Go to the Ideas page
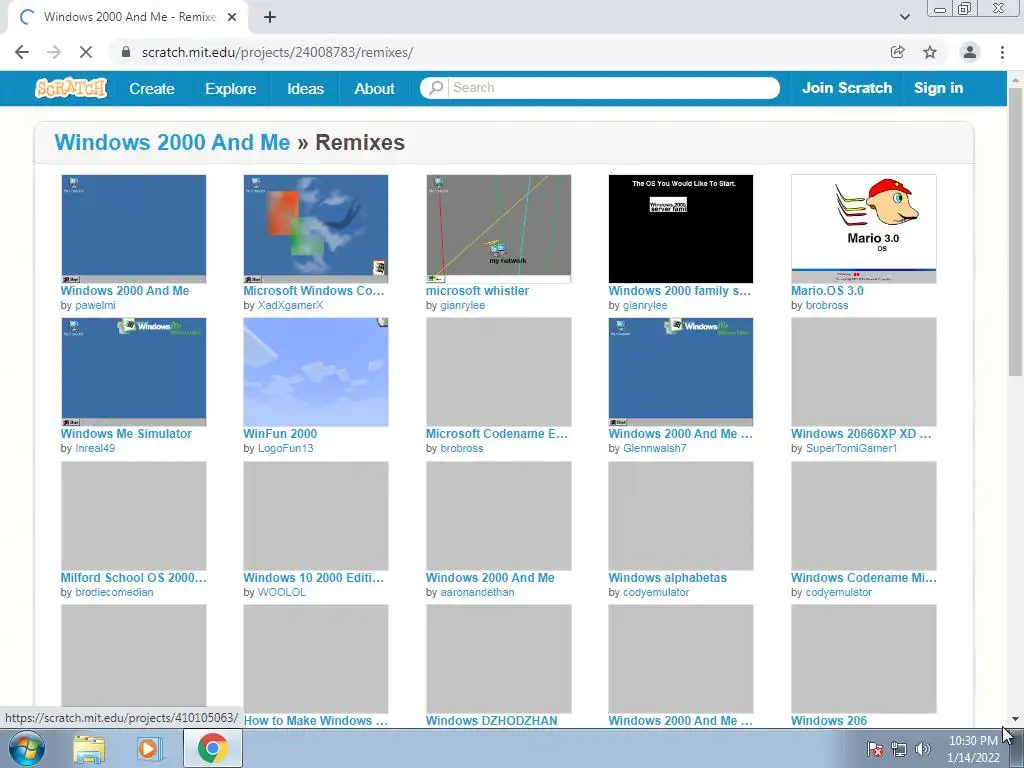Viewport: 1024px width, 768px height. click(305, 88)
